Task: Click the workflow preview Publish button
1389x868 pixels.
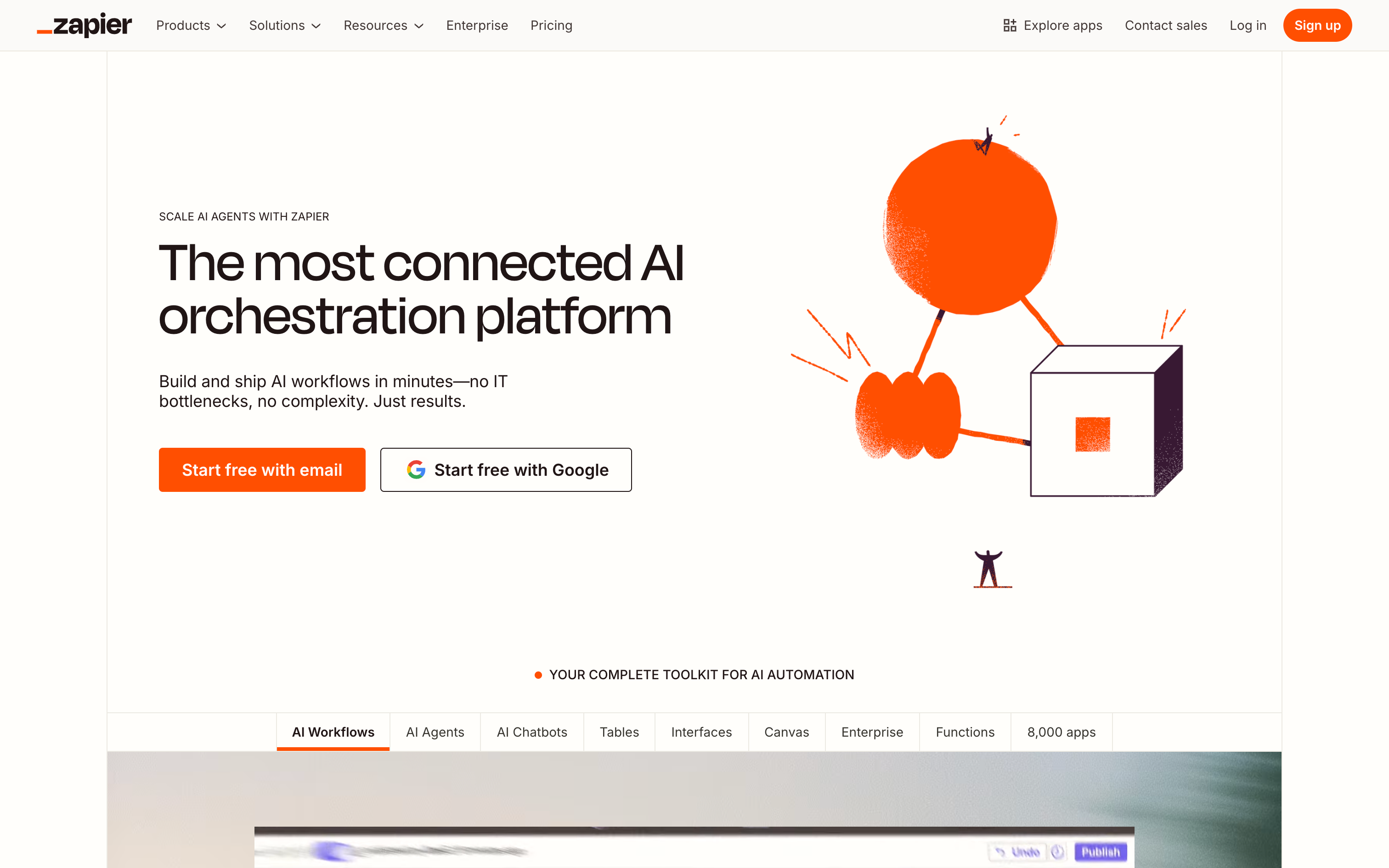Action: [x=1100, y=851]
